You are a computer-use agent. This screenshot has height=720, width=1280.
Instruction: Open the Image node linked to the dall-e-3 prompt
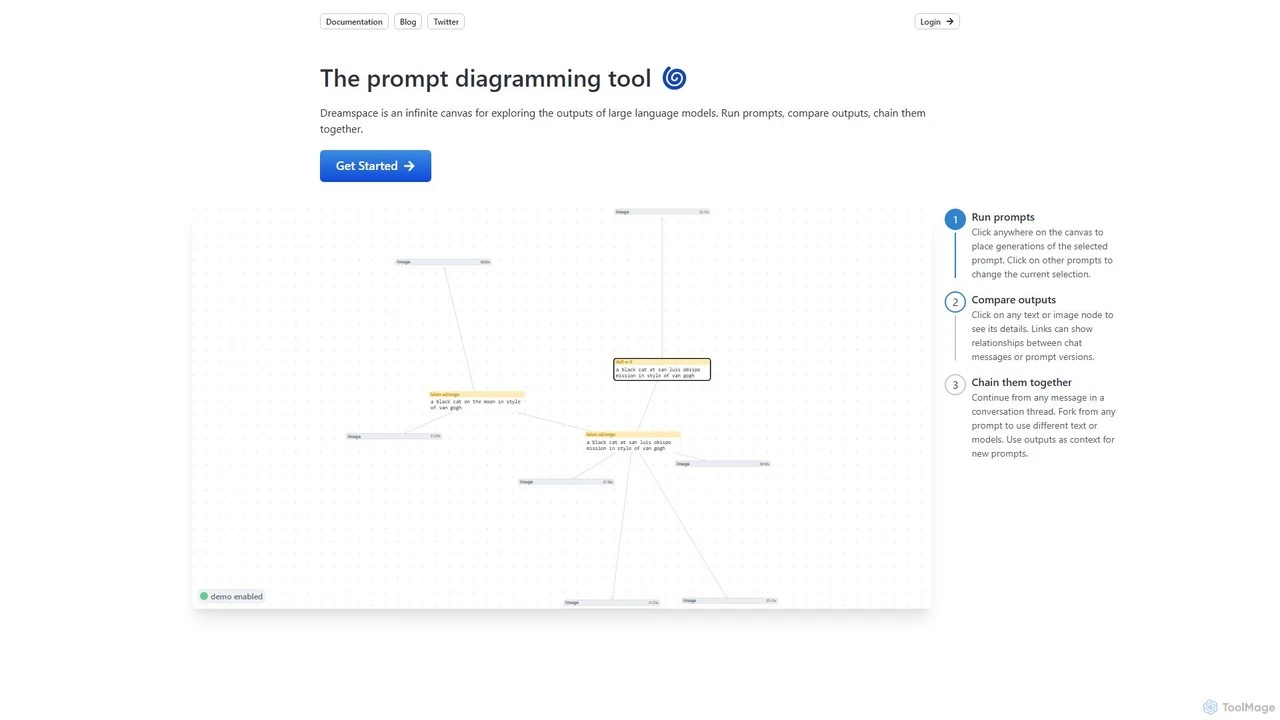[662, 212]
